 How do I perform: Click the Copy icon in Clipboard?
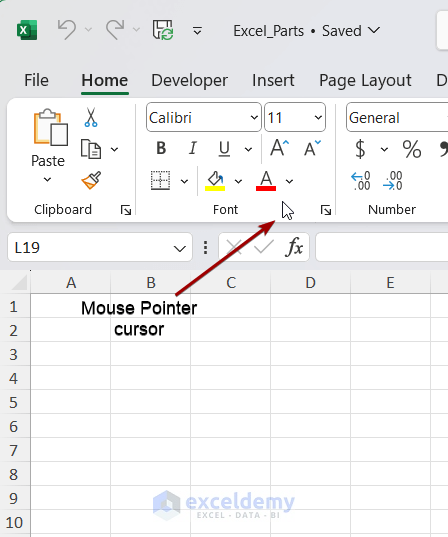point(91,149)
